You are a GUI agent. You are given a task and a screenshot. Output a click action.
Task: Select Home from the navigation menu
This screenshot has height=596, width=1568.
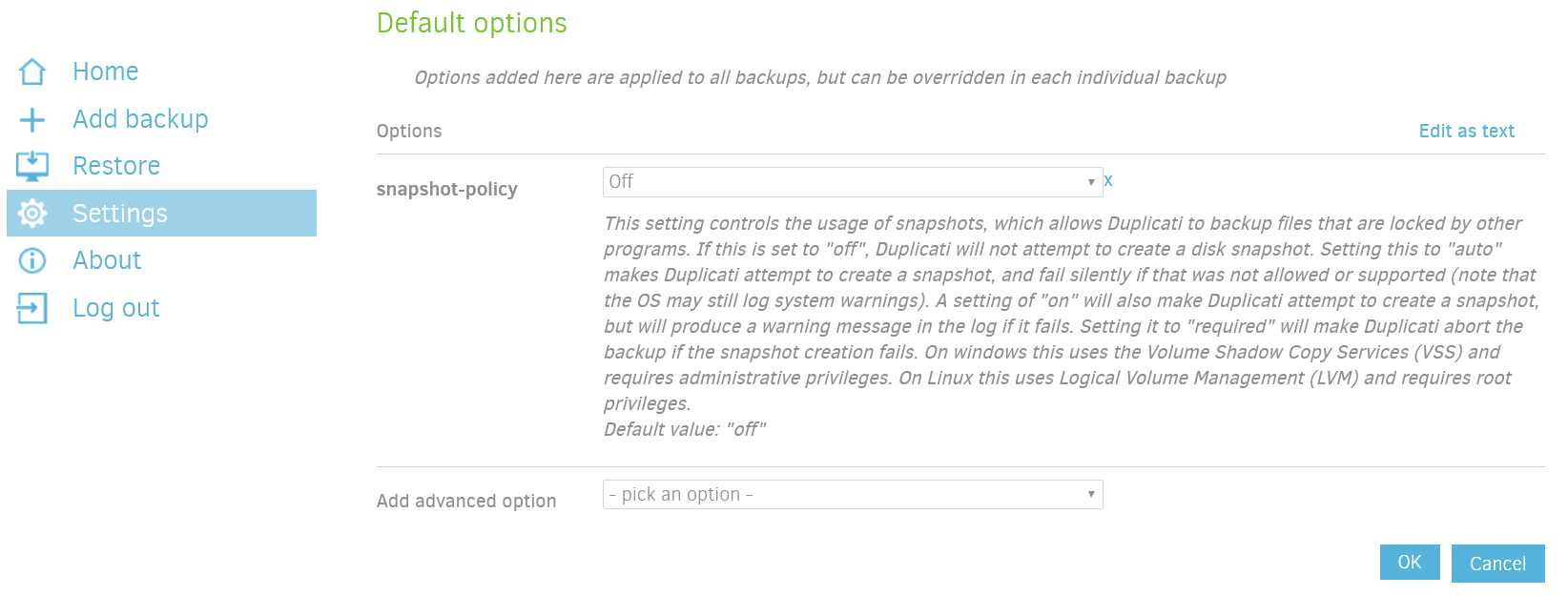[105, 71]
